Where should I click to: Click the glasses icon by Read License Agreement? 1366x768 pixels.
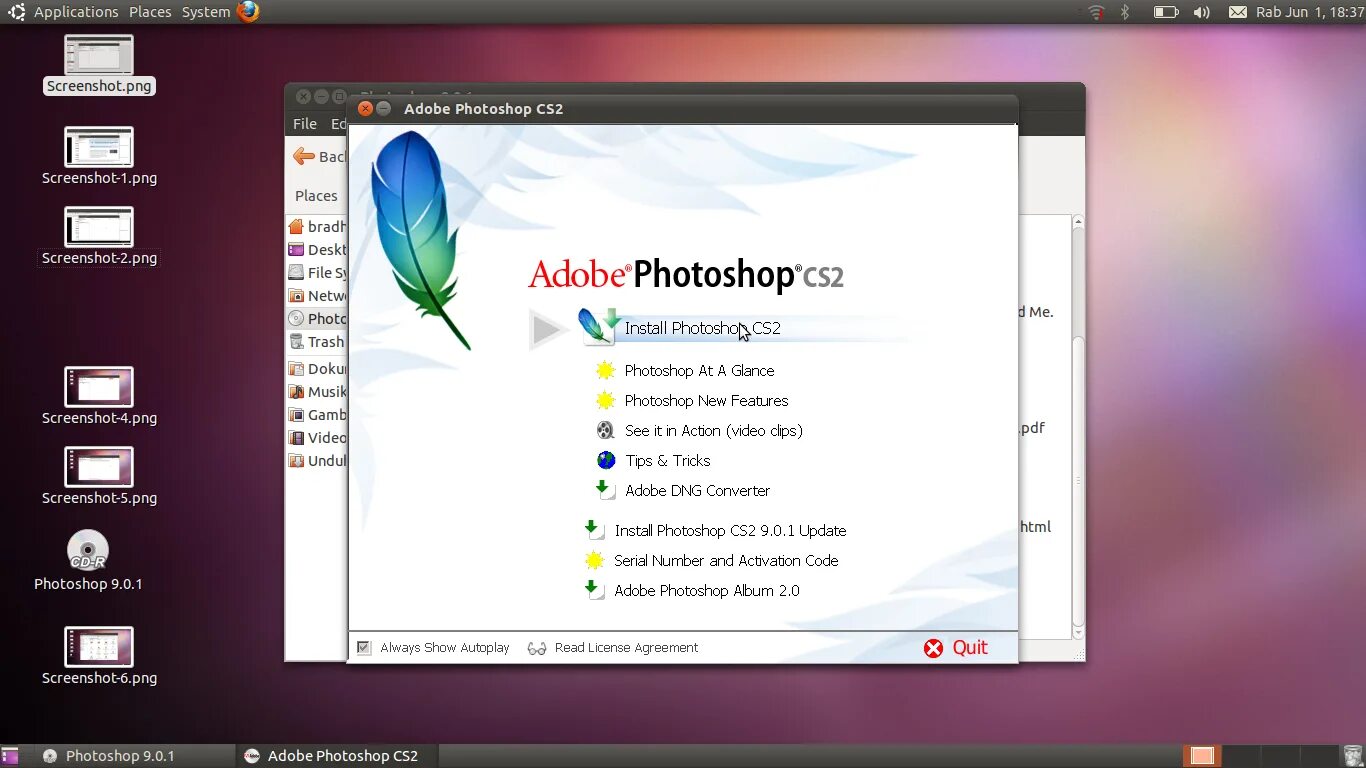click(x=537, y=648)
